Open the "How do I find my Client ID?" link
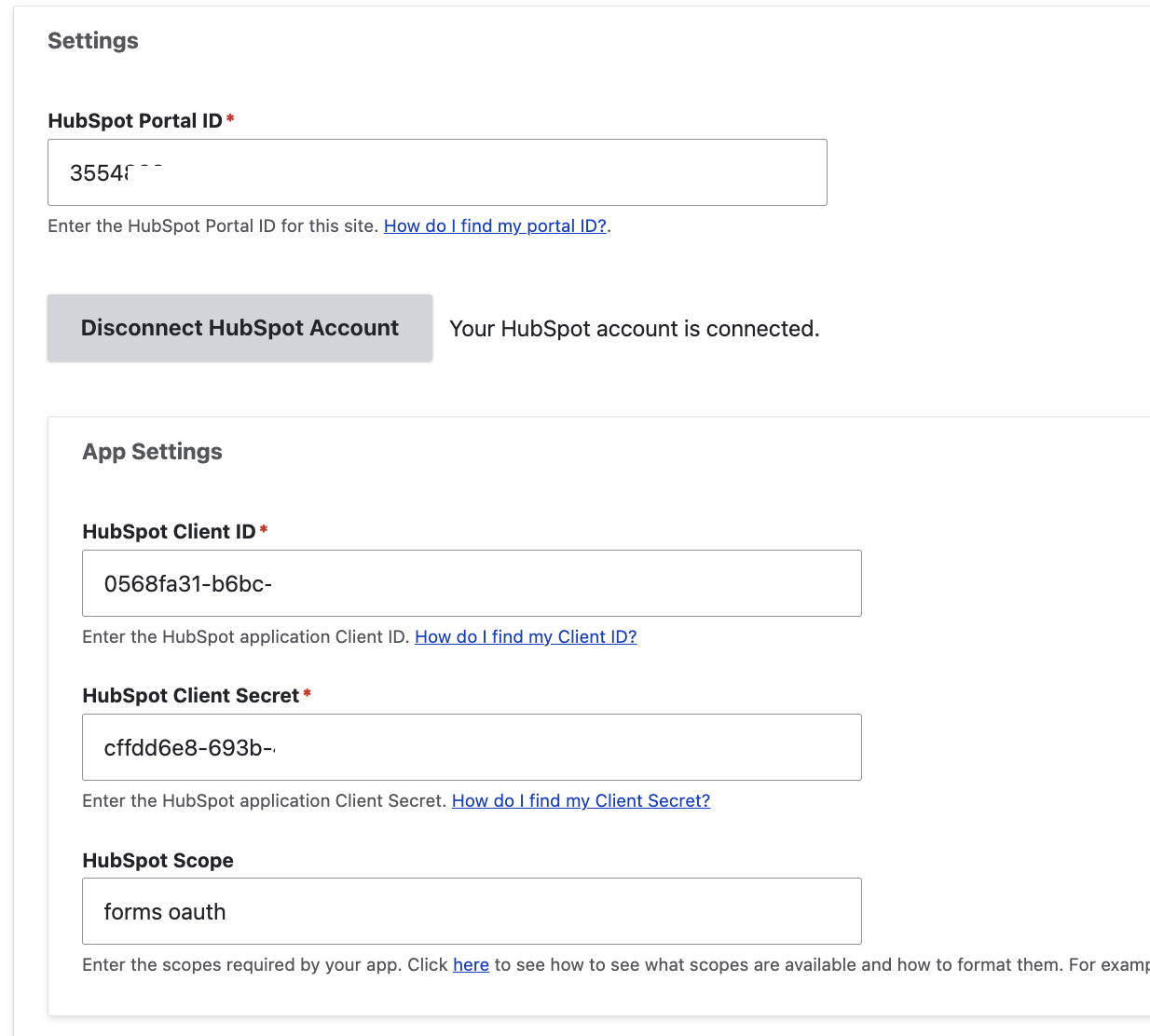This screenshot has height=1036, width=1150. (526, 636)
